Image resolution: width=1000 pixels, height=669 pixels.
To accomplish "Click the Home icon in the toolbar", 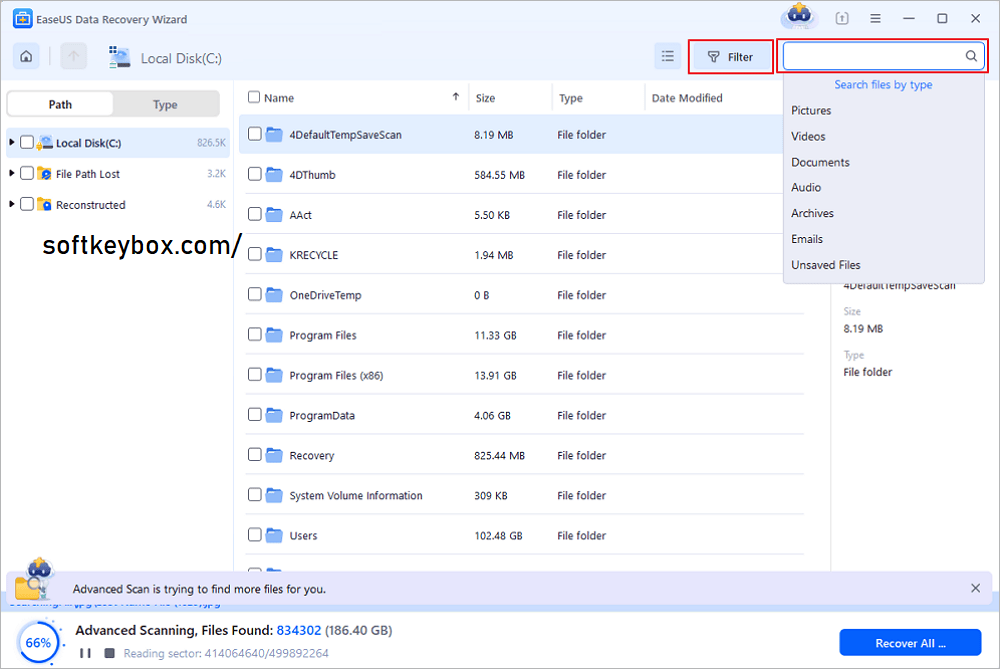I will pyautogui.click(x=26, y=56).
